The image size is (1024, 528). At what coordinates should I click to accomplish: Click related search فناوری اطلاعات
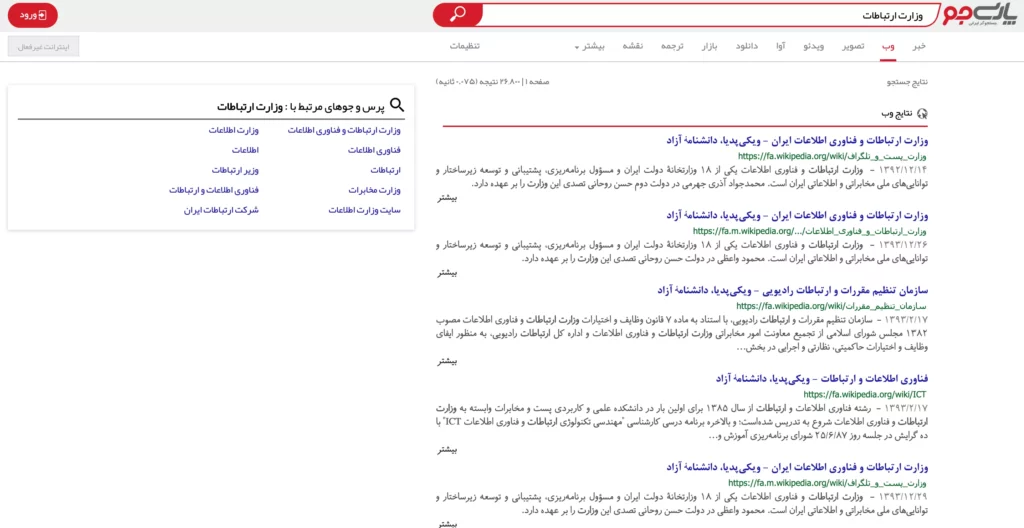point(374,150)
